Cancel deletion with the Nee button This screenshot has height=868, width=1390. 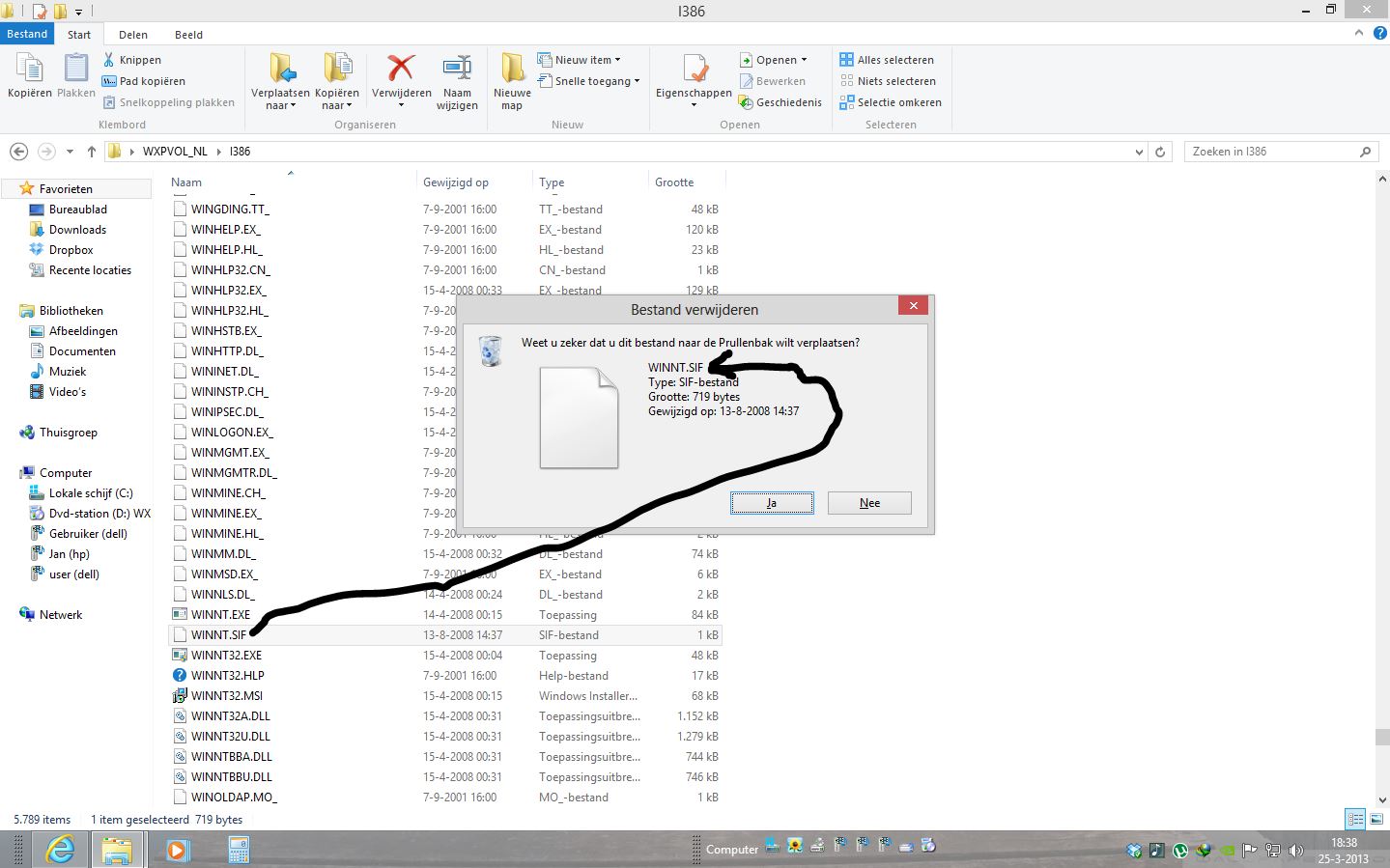tap(869, 503)
